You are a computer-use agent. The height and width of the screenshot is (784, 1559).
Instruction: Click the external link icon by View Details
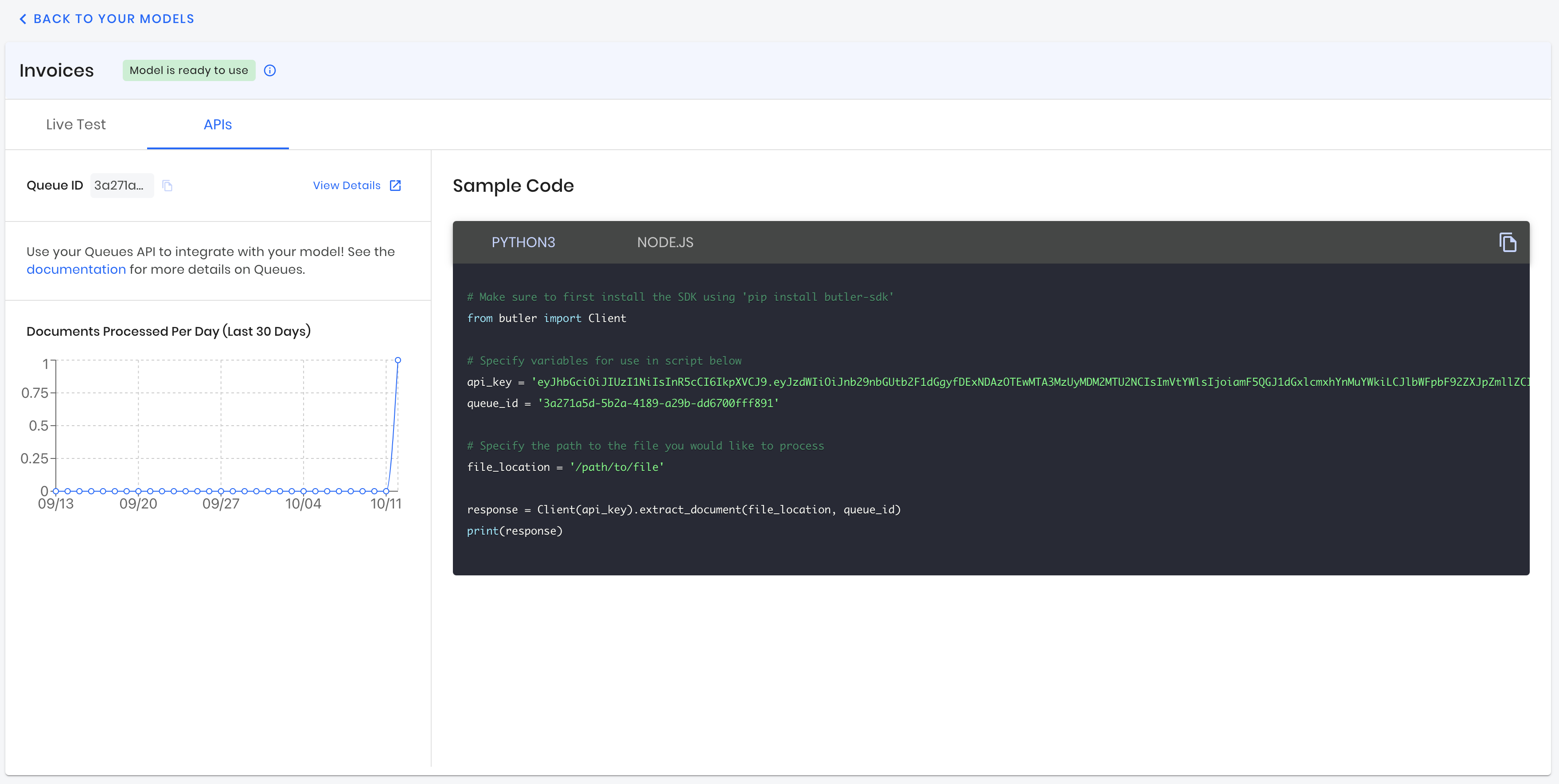point(395,186)
